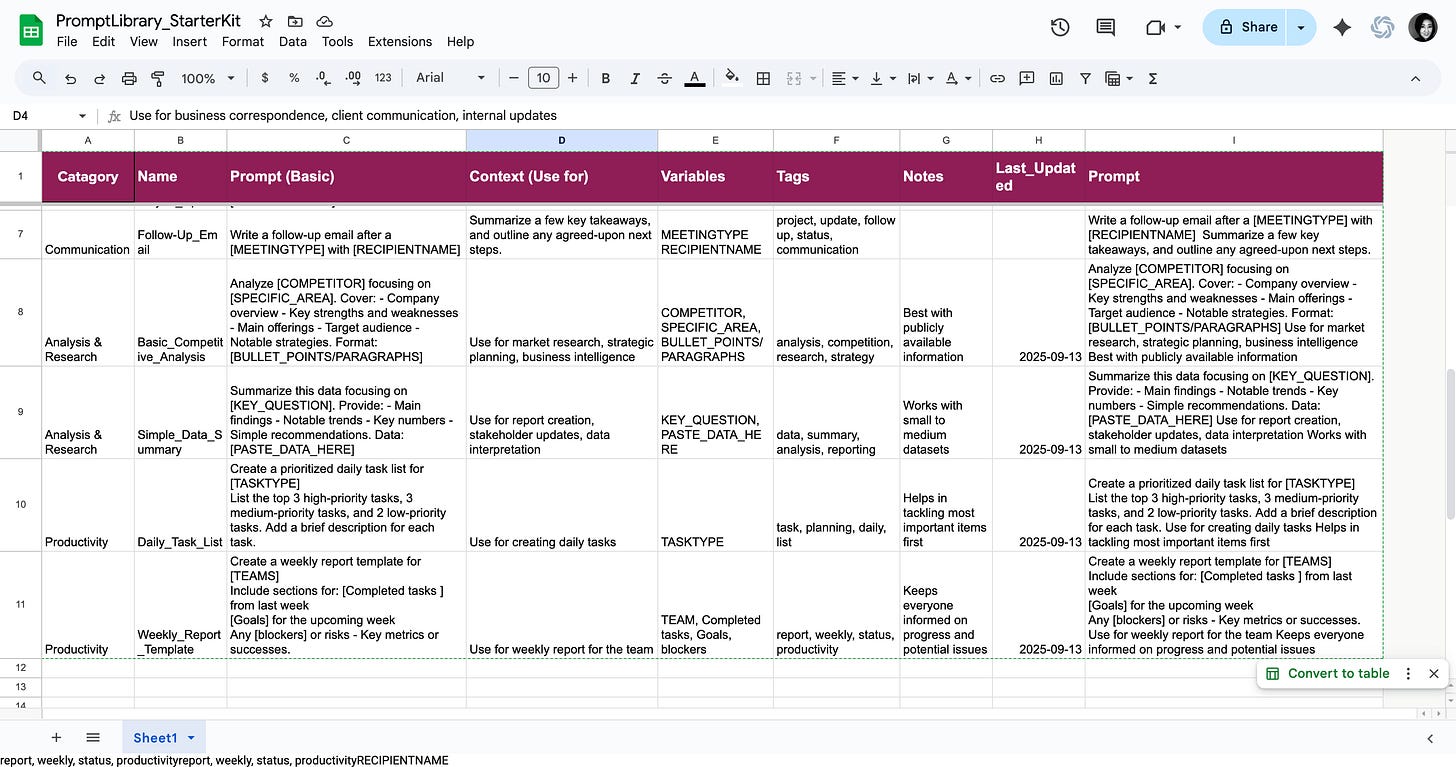Open the name box dropdown next to D4
This screenshot has width=1456, height=767.
tap(82, 116)
